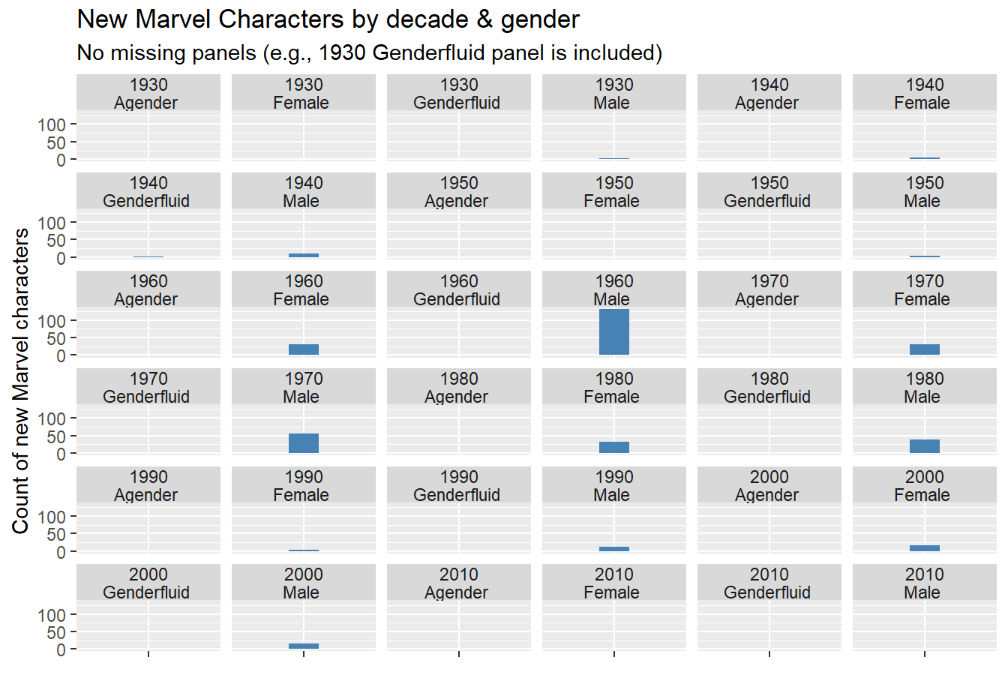
Task: Click the small bar in 1940 Male panel
Action: click(304, 255)
